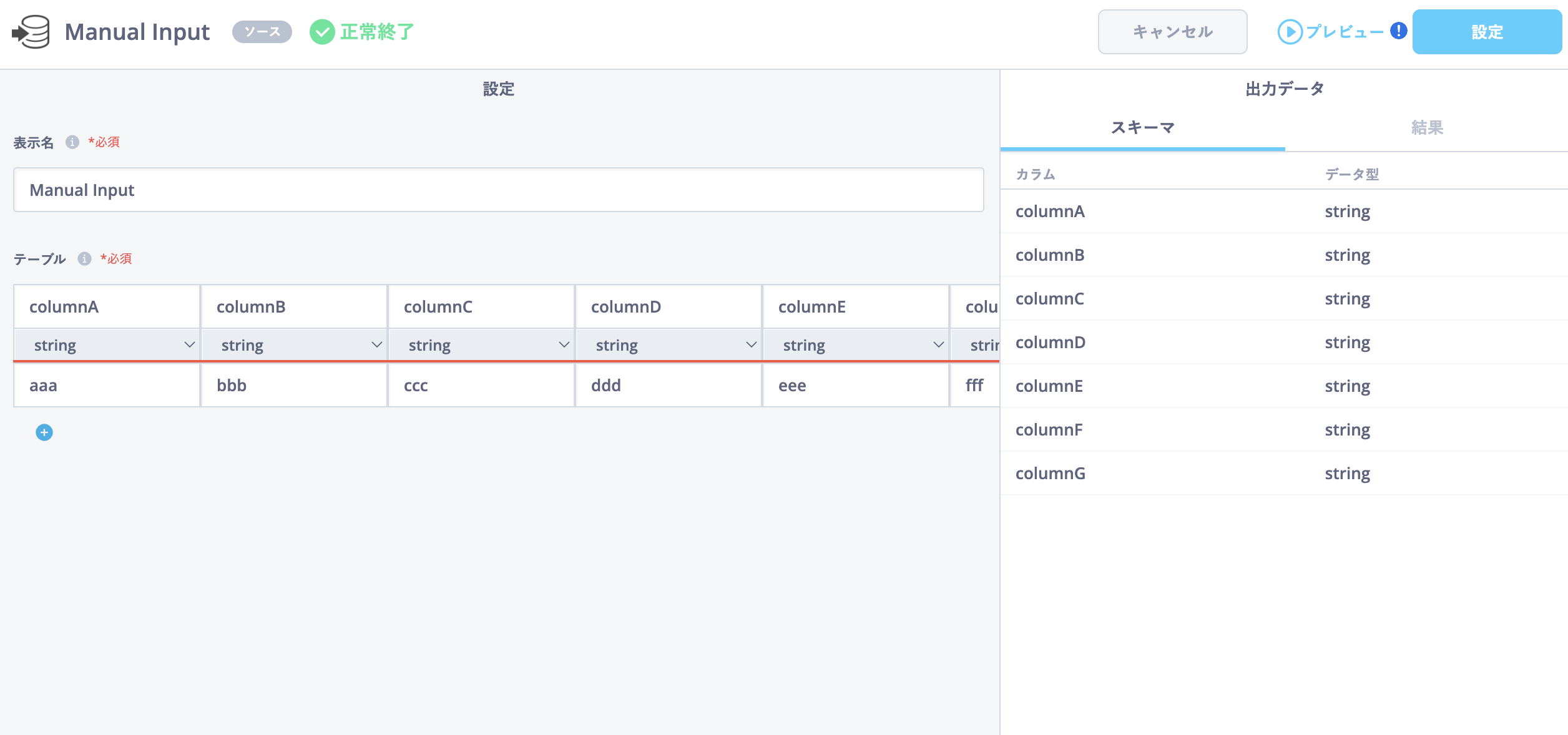
Task: Click the blue exclamation warning icon
Action: click(x=1399, y=30)
